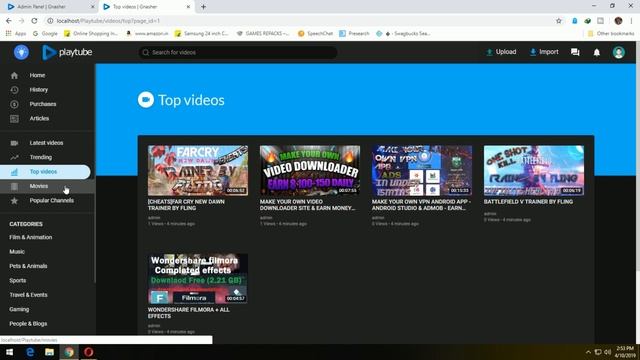Click the PlayTube logo

tap(67, 52)
